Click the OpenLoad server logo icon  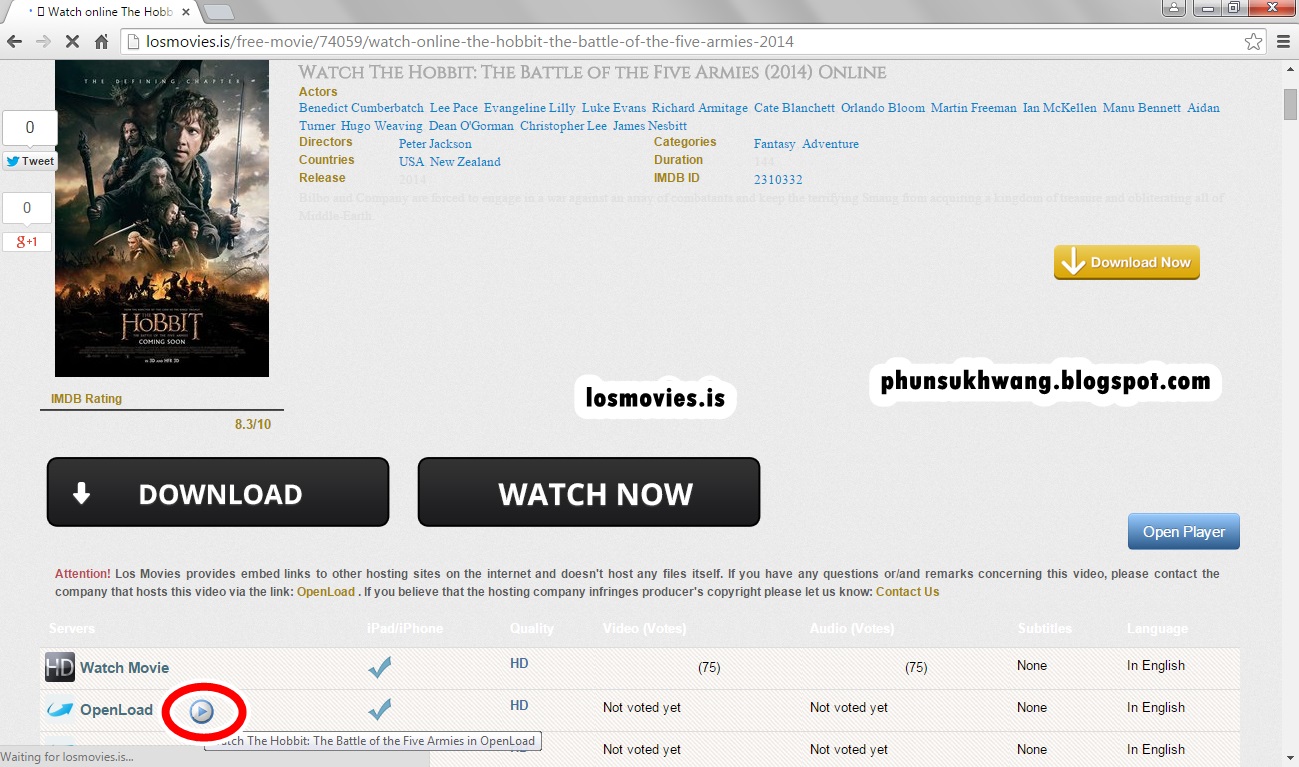click(x=60, y=710)
